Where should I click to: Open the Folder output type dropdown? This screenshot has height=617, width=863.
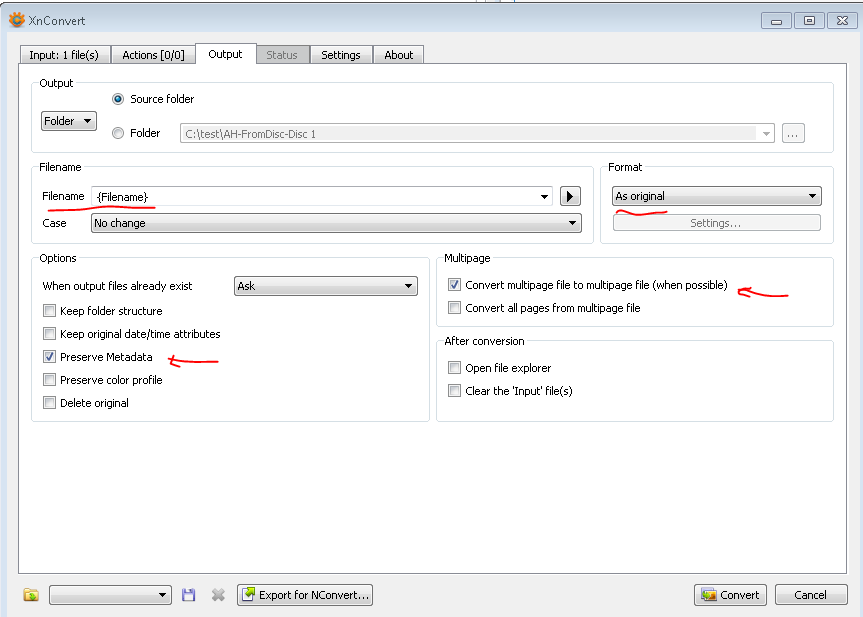69,121
